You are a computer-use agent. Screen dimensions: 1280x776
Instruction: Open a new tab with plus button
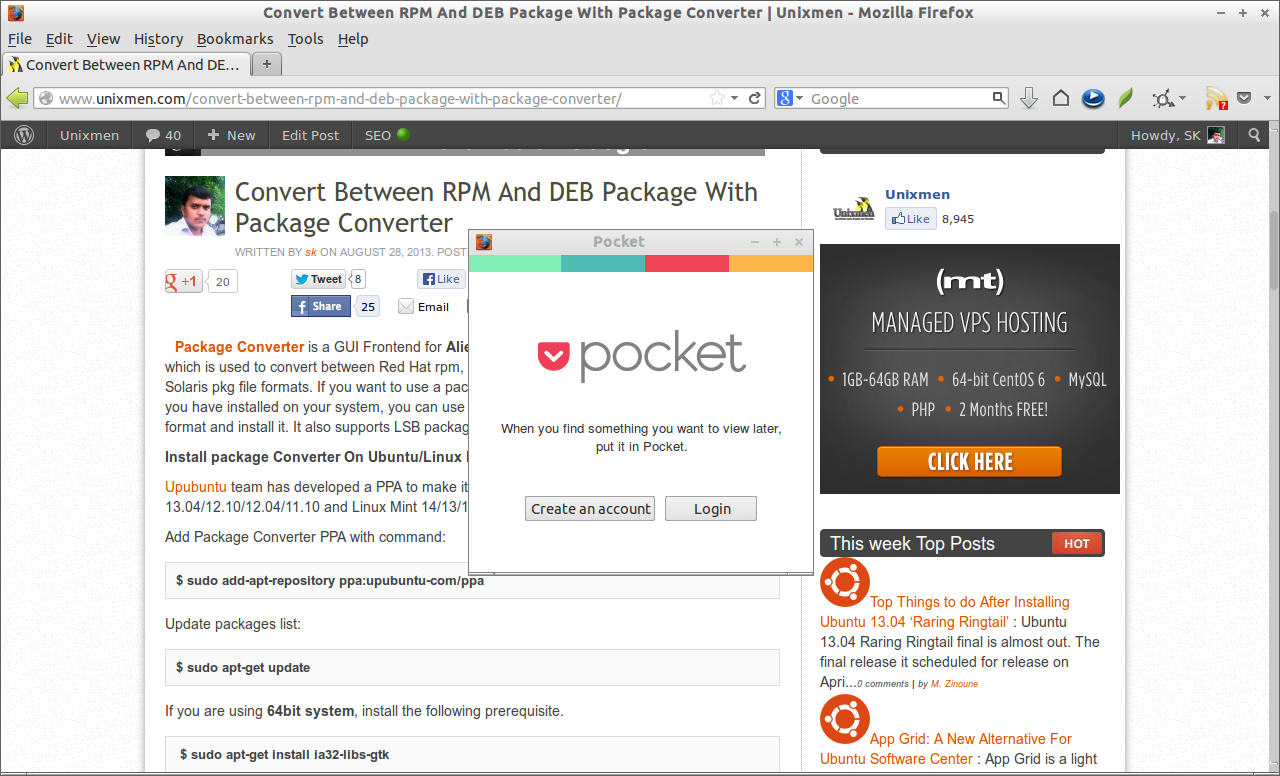(267, 64)
